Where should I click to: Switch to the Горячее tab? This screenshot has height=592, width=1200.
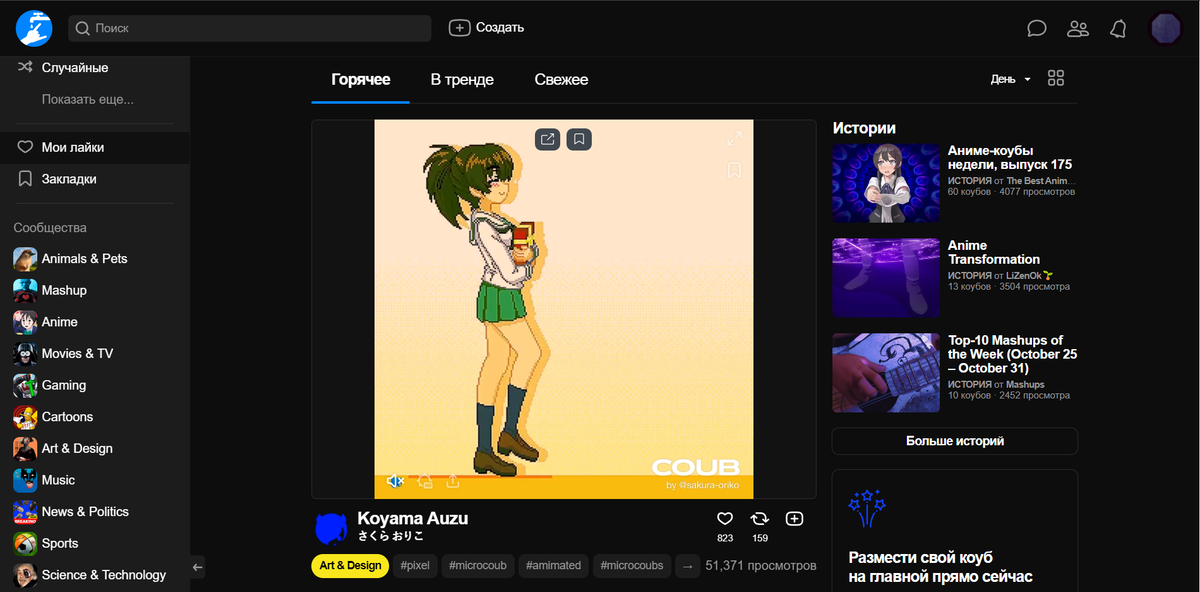click(x=360, y=80)
